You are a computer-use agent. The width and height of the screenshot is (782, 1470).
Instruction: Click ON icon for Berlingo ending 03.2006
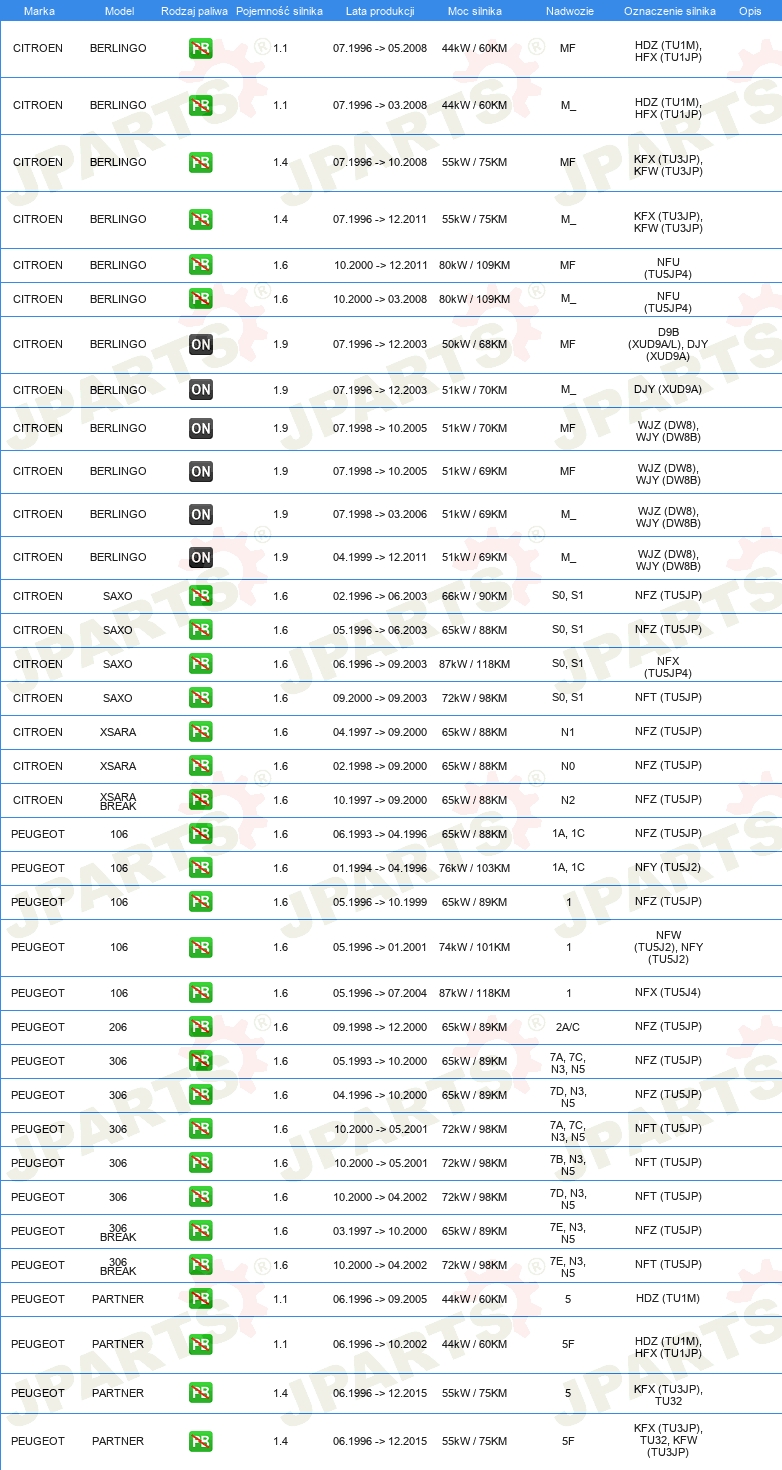click(201, 514)
